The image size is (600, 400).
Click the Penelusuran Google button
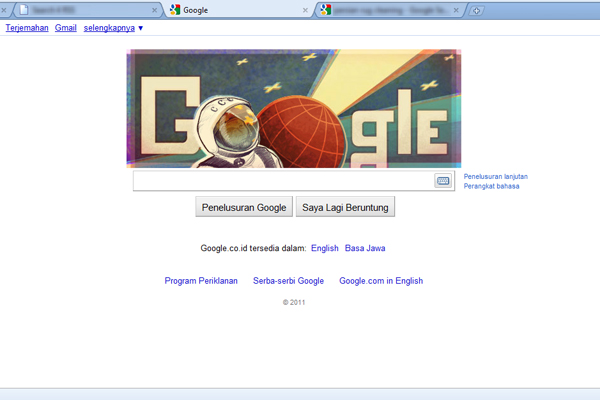pos(244,207)
